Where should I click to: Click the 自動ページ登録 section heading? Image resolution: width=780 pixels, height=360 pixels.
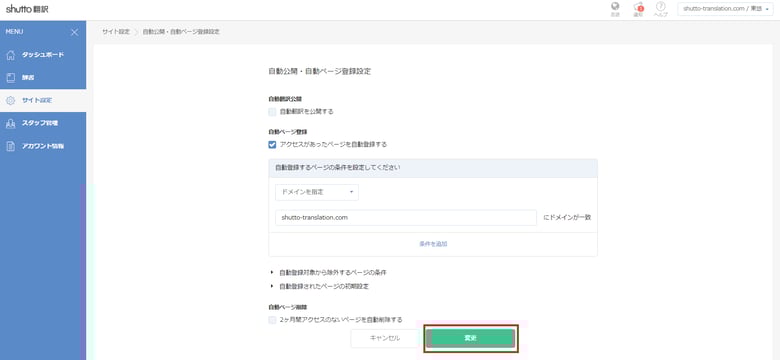click(x=288, y=132)
